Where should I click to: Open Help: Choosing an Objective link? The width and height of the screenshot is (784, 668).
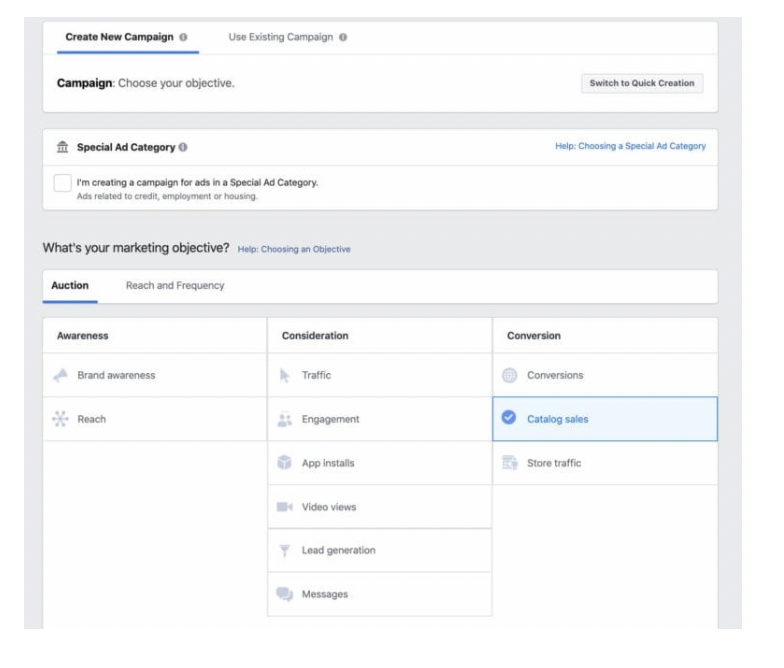click(x=294, y=249)
